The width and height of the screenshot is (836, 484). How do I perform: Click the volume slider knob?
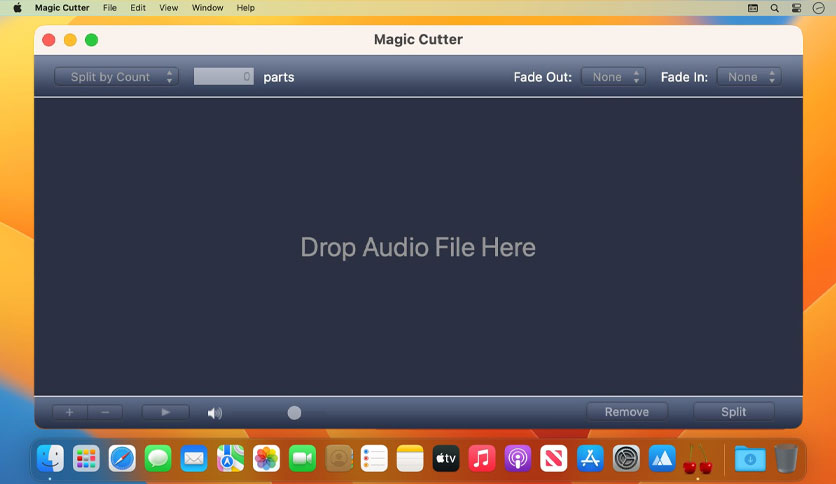pyautogui.click(x=294, y=413)
